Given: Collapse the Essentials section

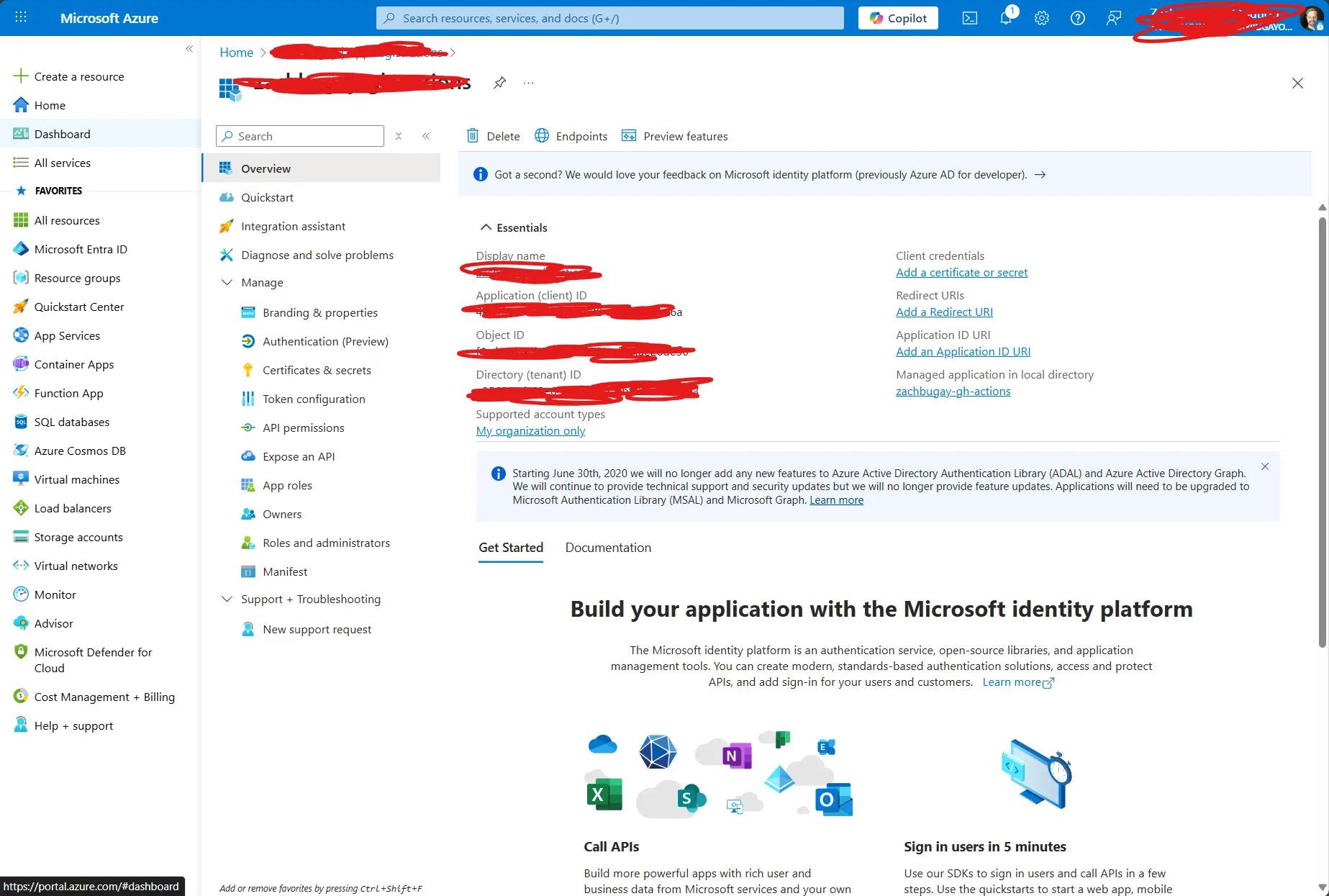Looking at the screenshot, I should (486, 227).
